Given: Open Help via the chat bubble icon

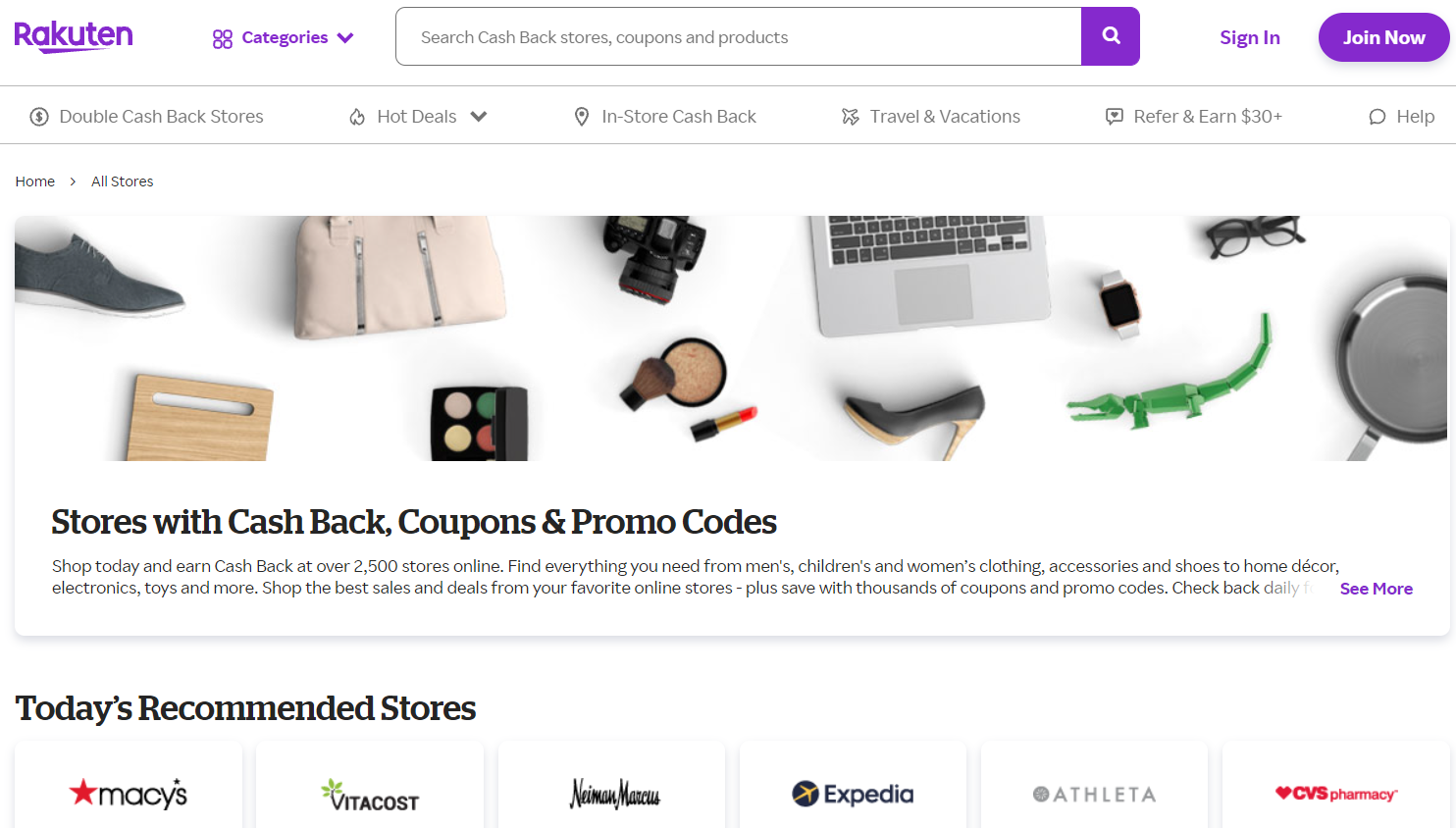Looking at the screenshot, I should pos(1377,116).
